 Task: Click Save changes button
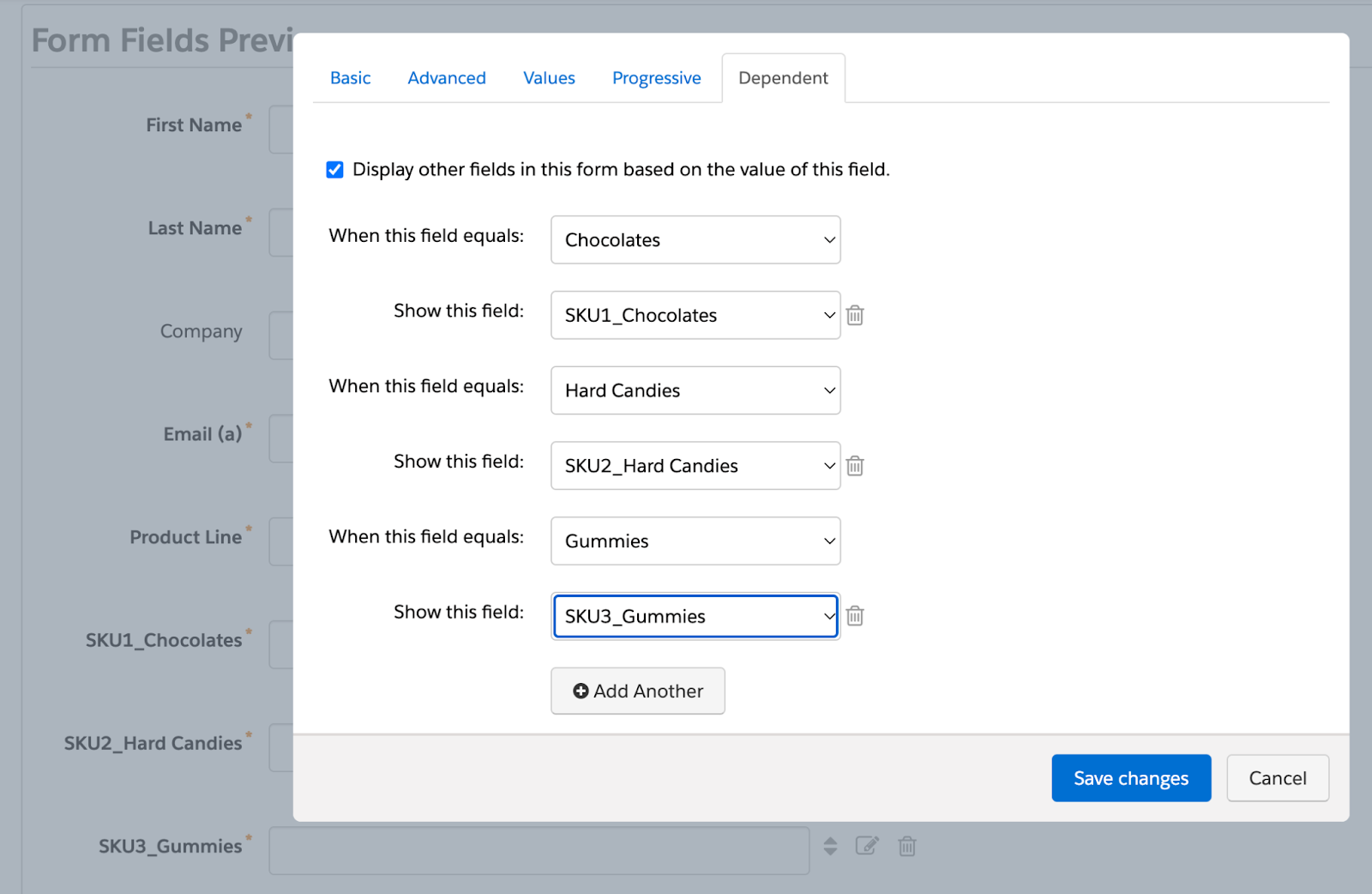(x=1130, y=778)
